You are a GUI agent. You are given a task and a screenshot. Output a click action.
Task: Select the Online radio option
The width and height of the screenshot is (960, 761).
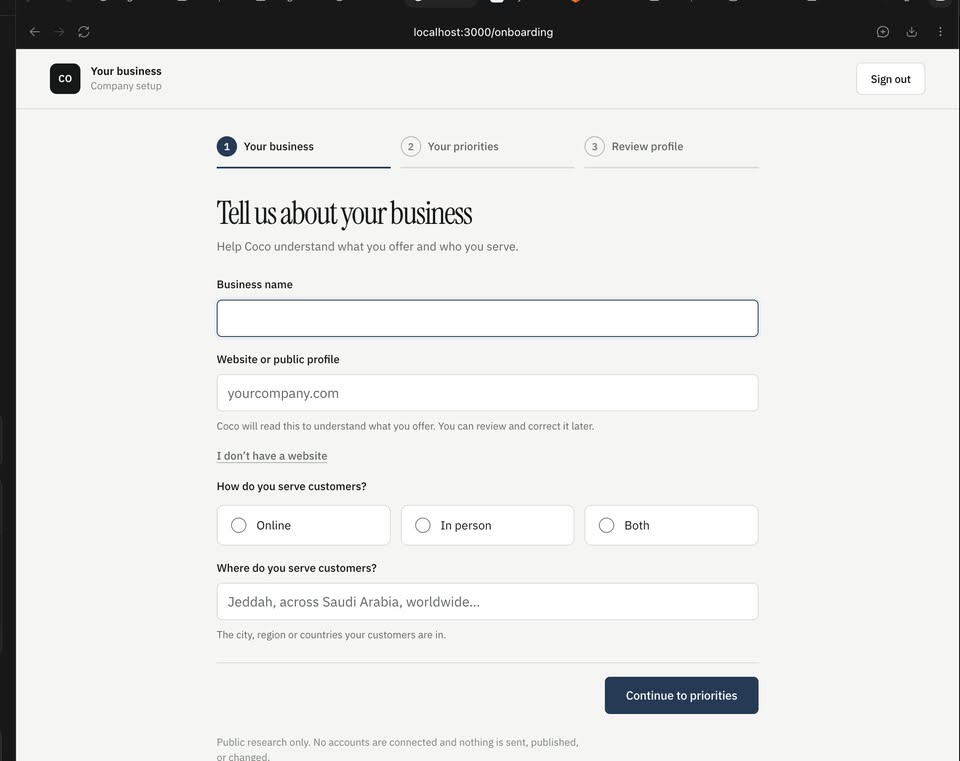pos(304,525)
